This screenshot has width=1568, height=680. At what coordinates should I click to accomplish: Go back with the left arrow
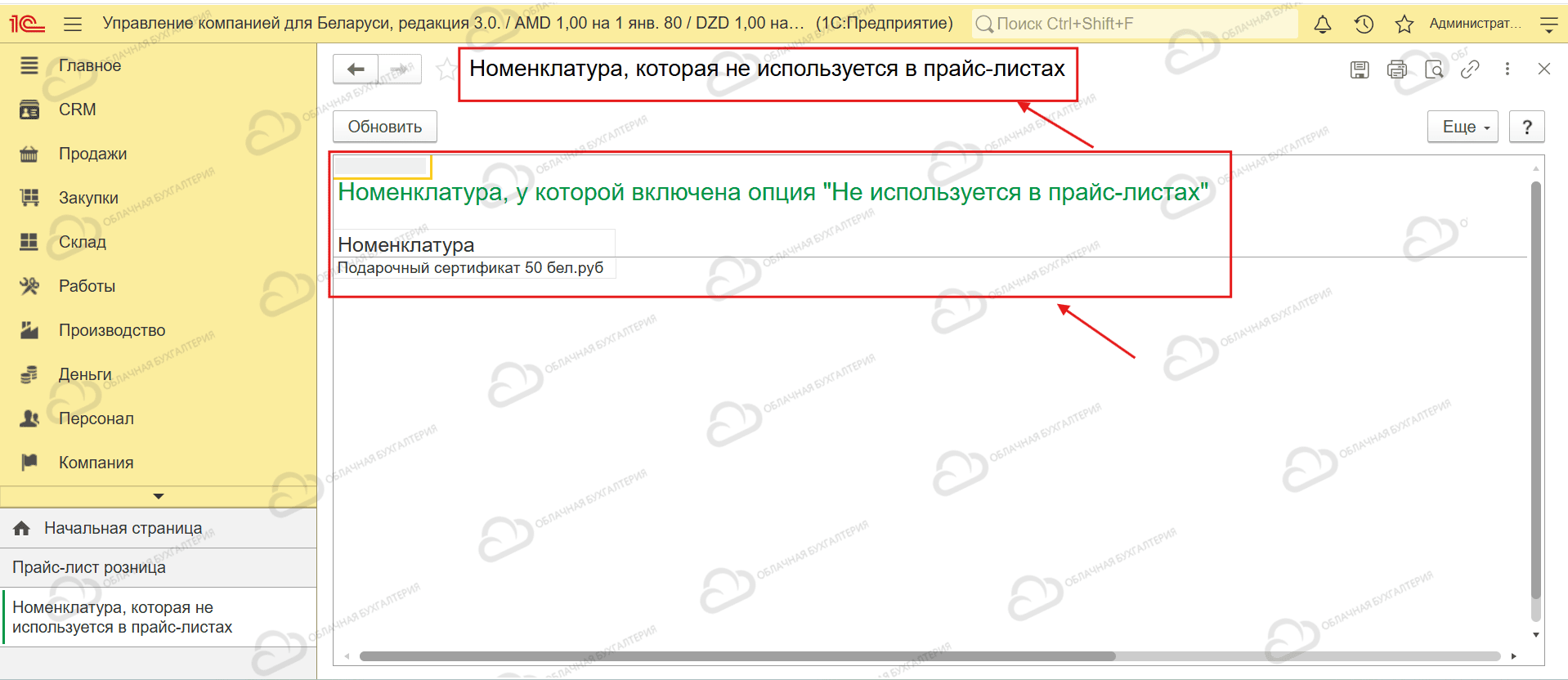pos(356,69)
